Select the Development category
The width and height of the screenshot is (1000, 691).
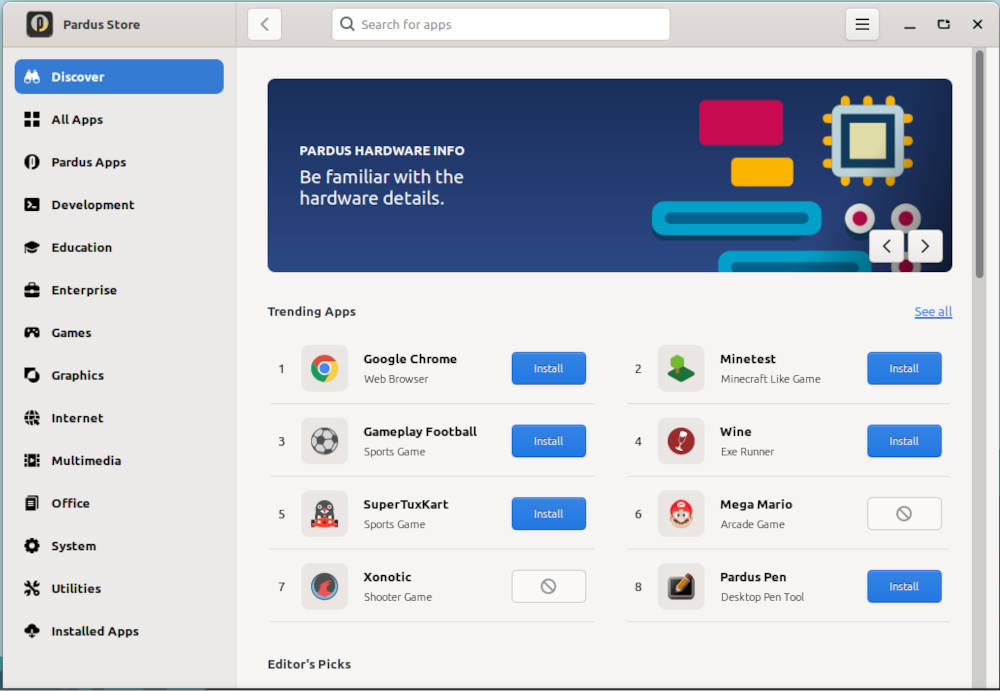[x=92, y=205]
